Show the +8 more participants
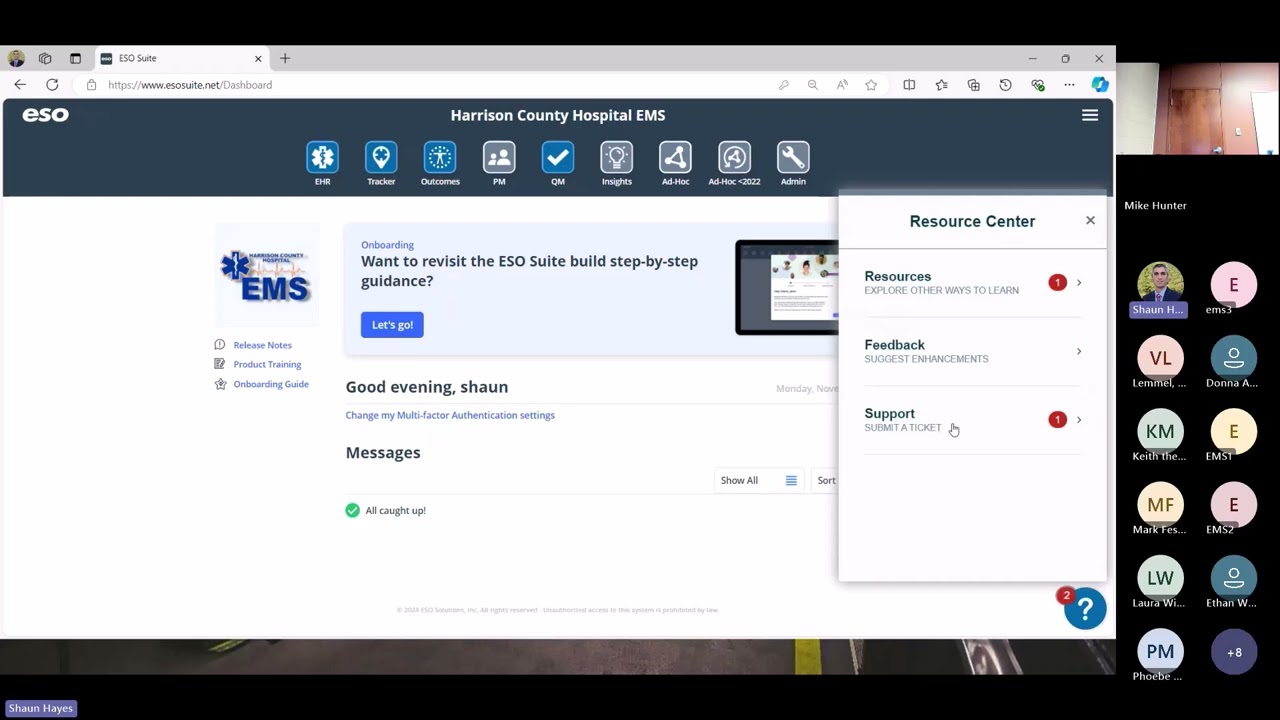The image size is (1280, 720). pyautogui.click(x=1234, y=652)
